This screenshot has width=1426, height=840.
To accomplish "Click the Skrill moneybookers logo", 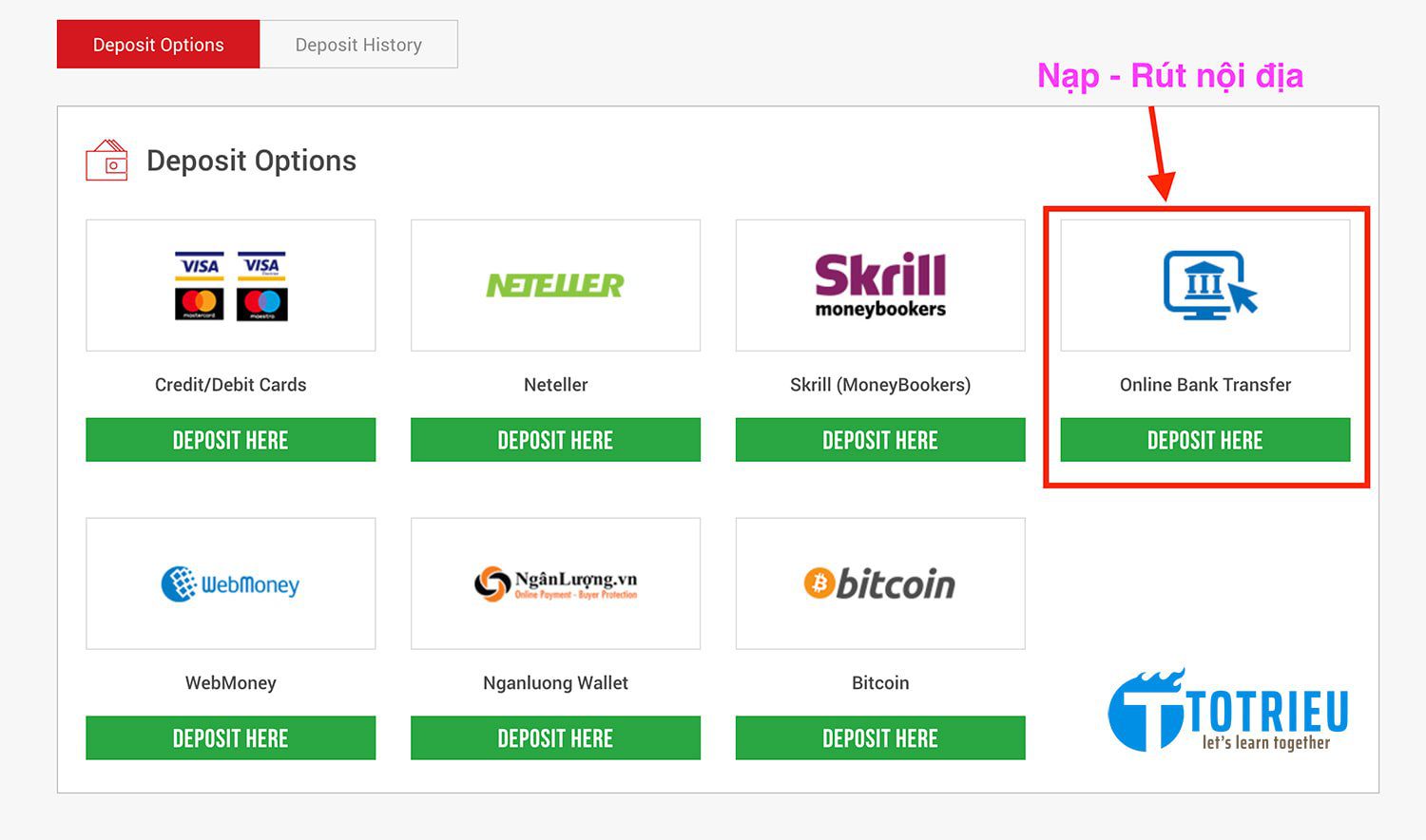I will (880, 285).
